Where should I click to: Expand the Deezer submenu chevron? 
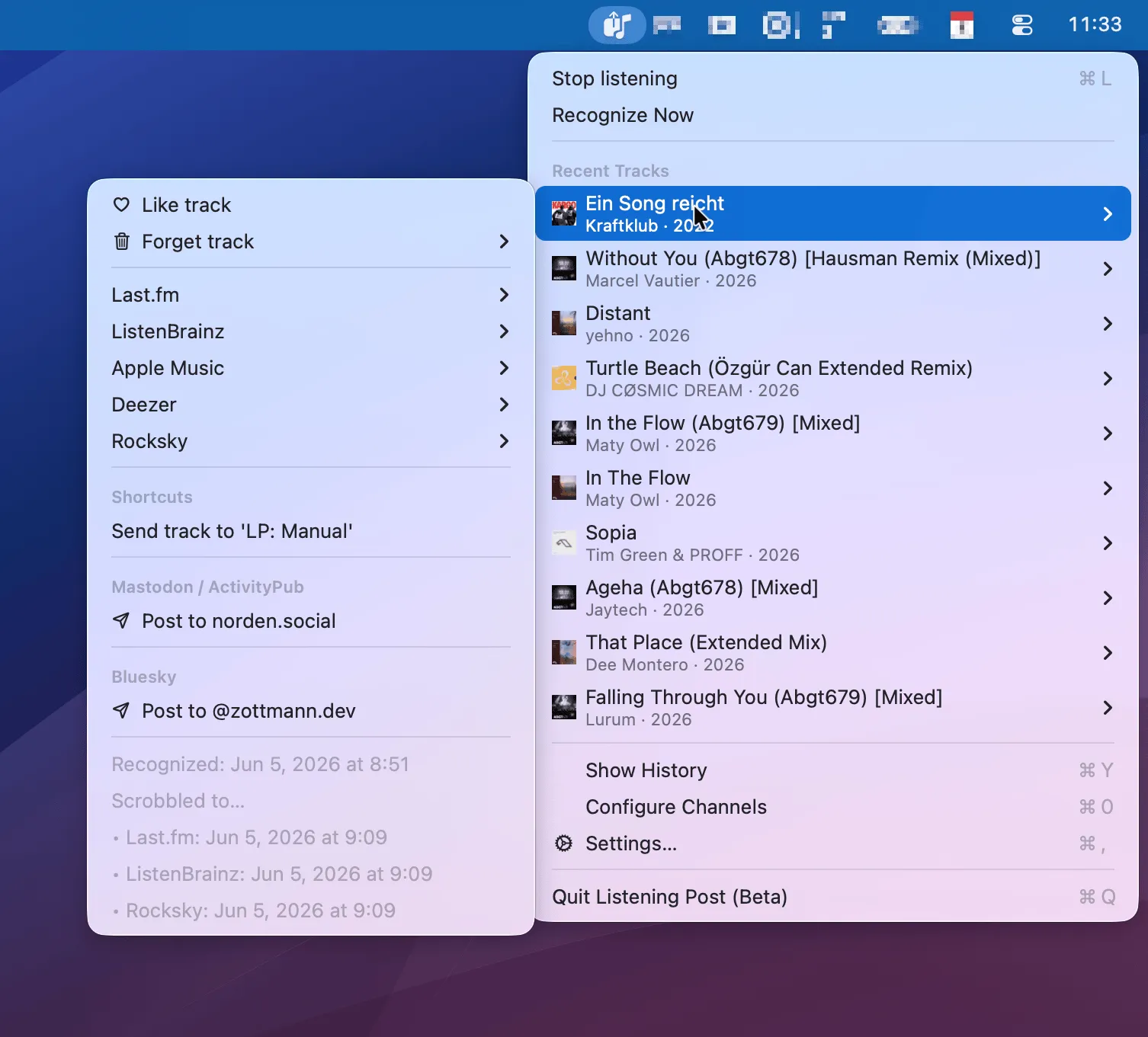click(x=504, y=405)
